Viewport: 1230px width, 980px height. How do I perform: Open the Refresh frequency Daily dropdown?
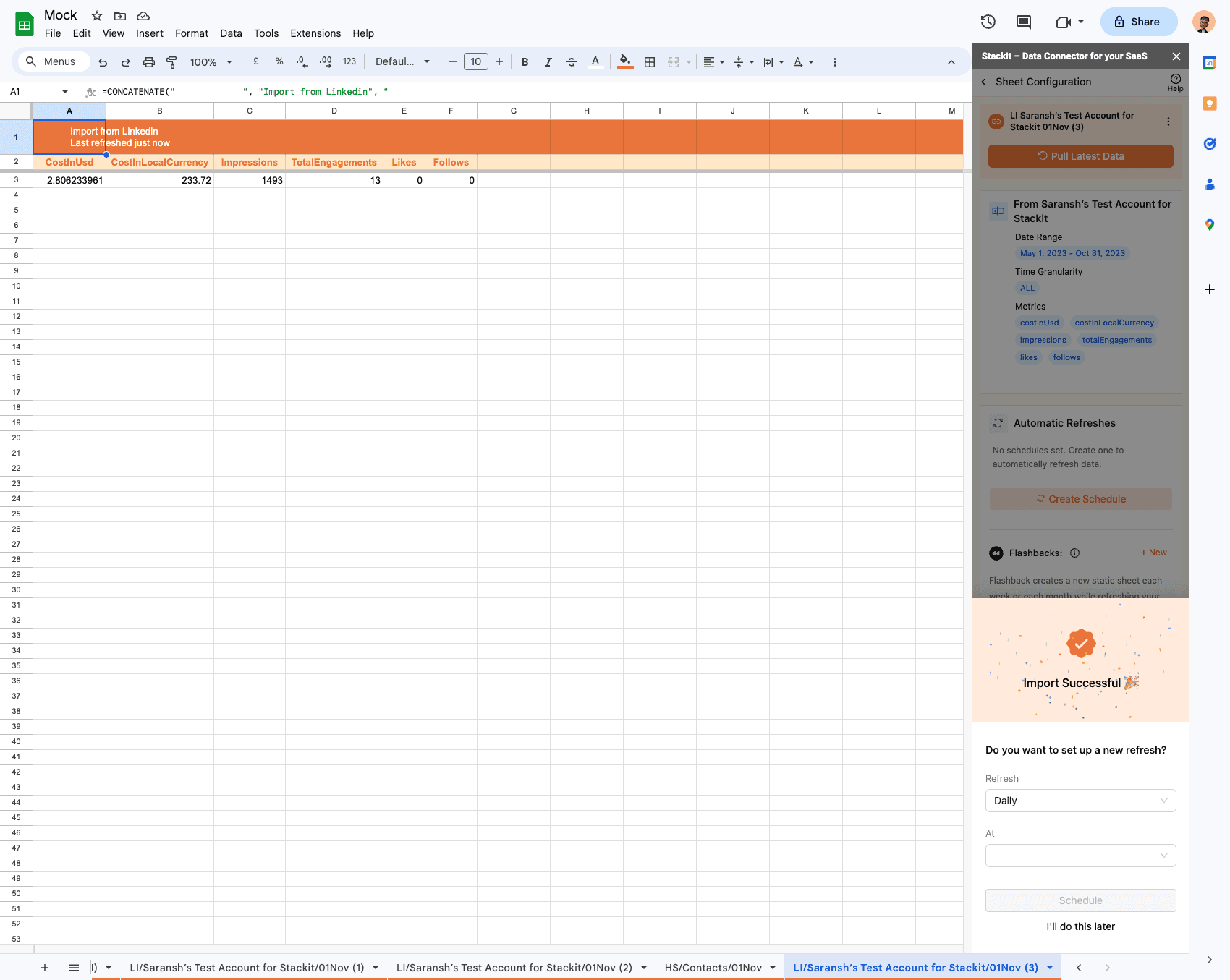pyautogui.click(x=1081, y=801)
